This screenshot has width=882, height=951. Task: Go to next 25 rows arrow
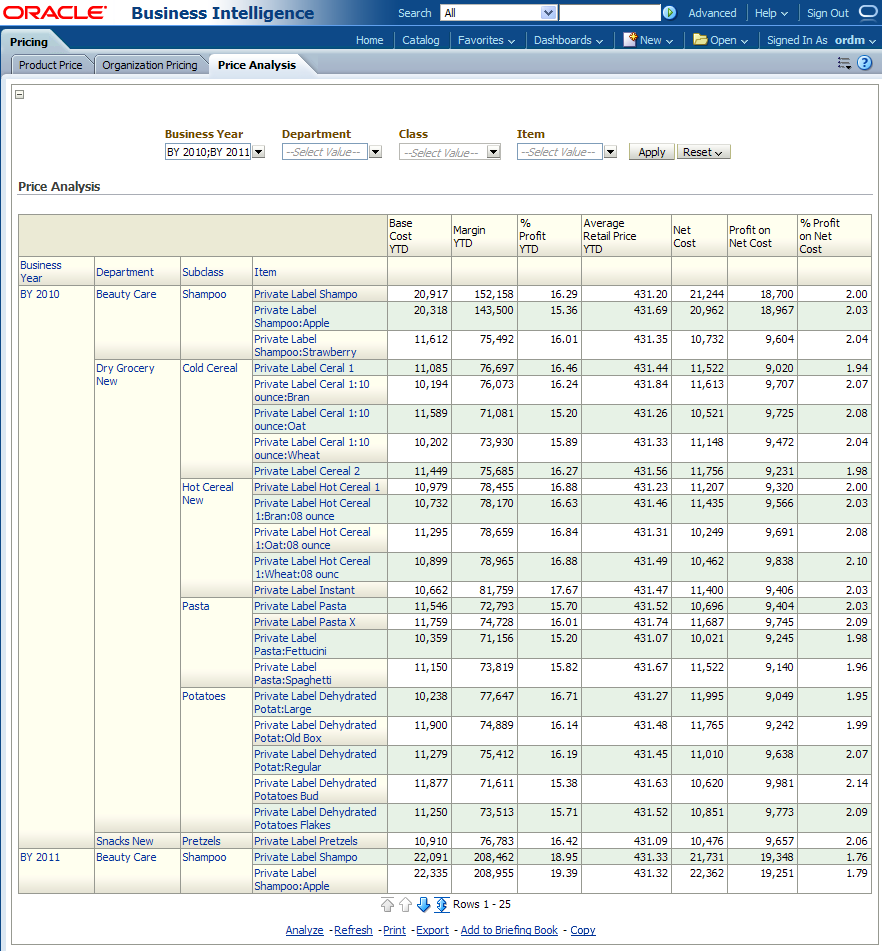click(x=423, y=905)
